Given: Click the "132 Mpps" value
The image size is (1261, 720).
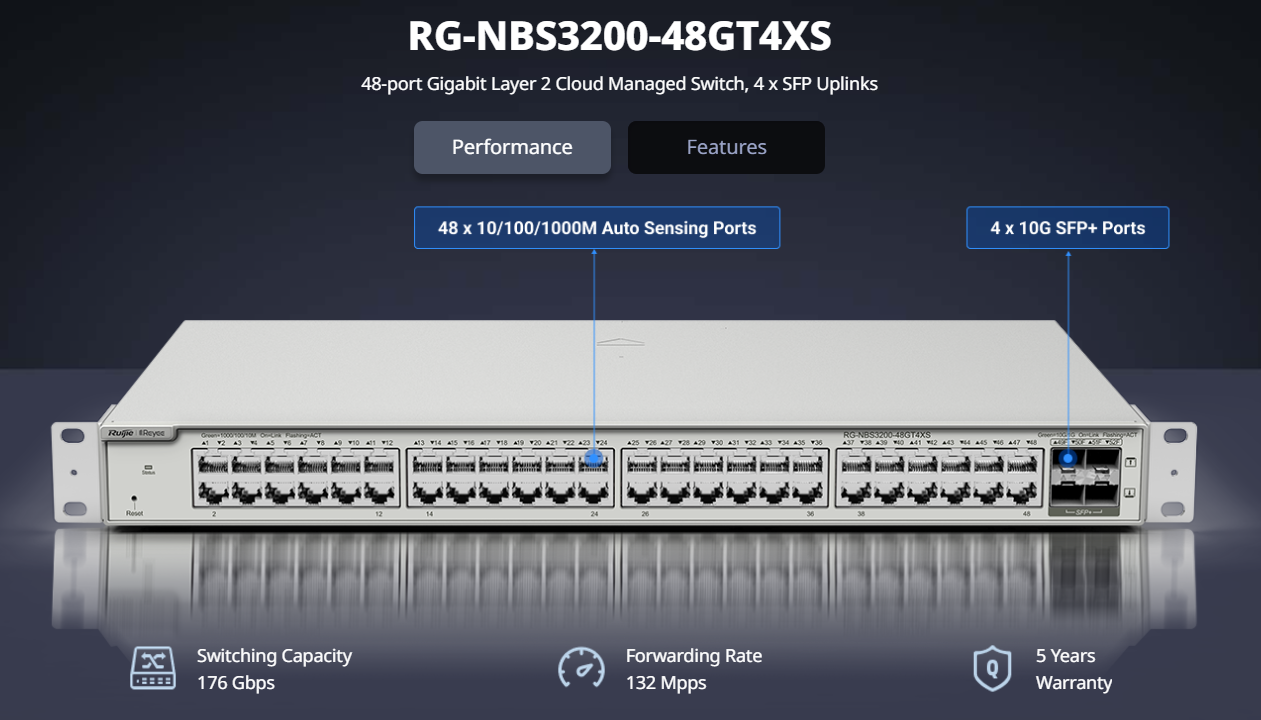Looking at the screenshot, I should (666, 683).
